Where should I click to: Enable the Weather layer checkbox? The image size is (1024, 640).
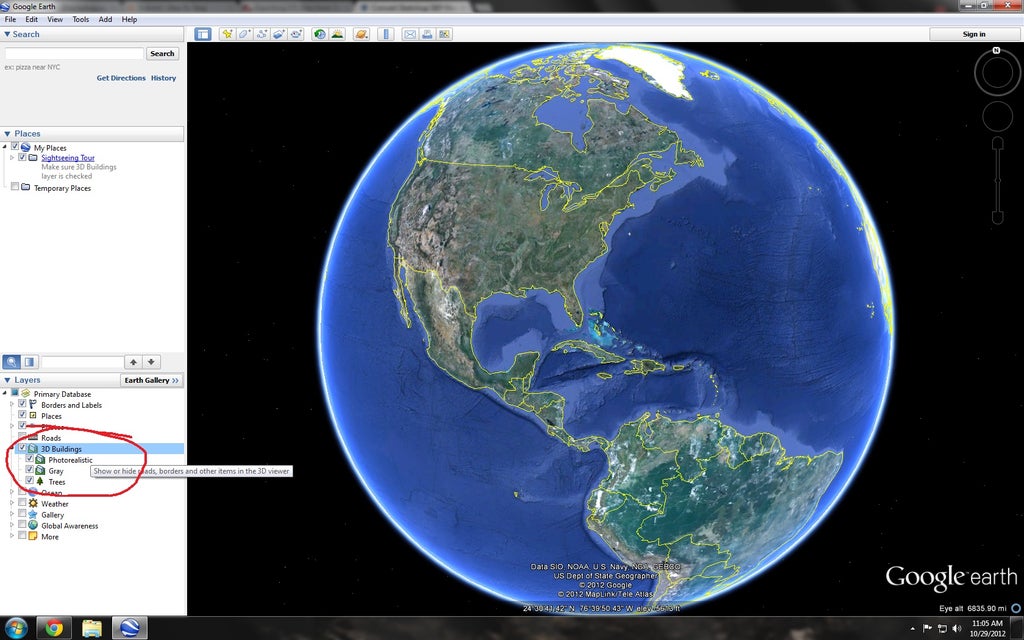click(x=22, y=504)
